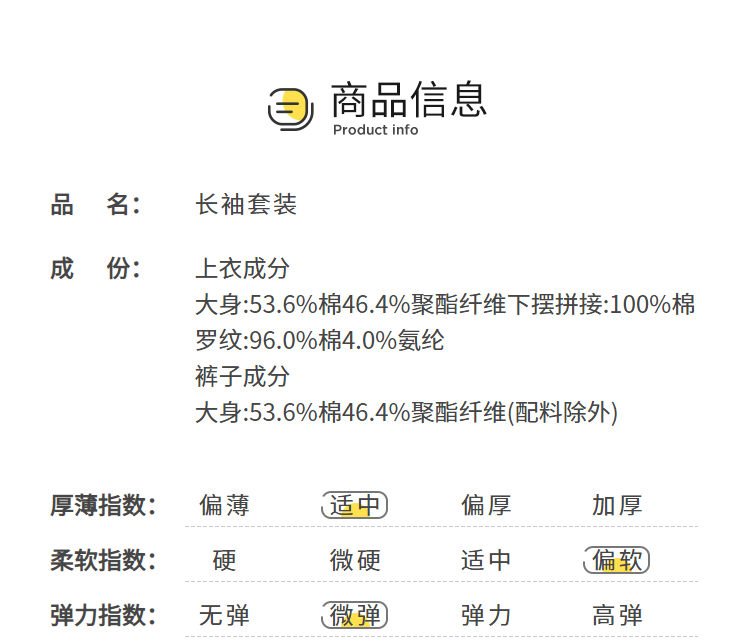
Task: Choose 无弹 in the elasticity row
Action: pos(224,615)
